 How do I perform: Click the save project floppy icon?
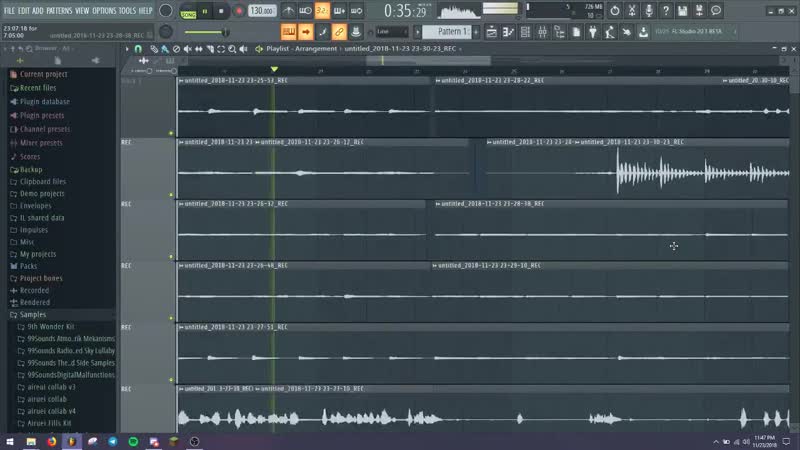(x=682, y=11)
